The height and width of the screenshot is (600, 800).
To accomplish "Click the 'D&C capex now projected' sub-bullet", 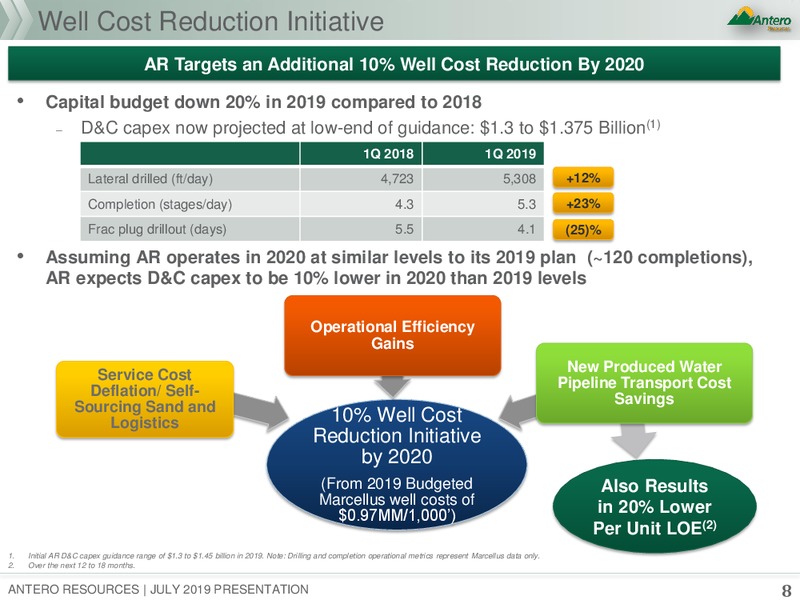I will (370, 128).
